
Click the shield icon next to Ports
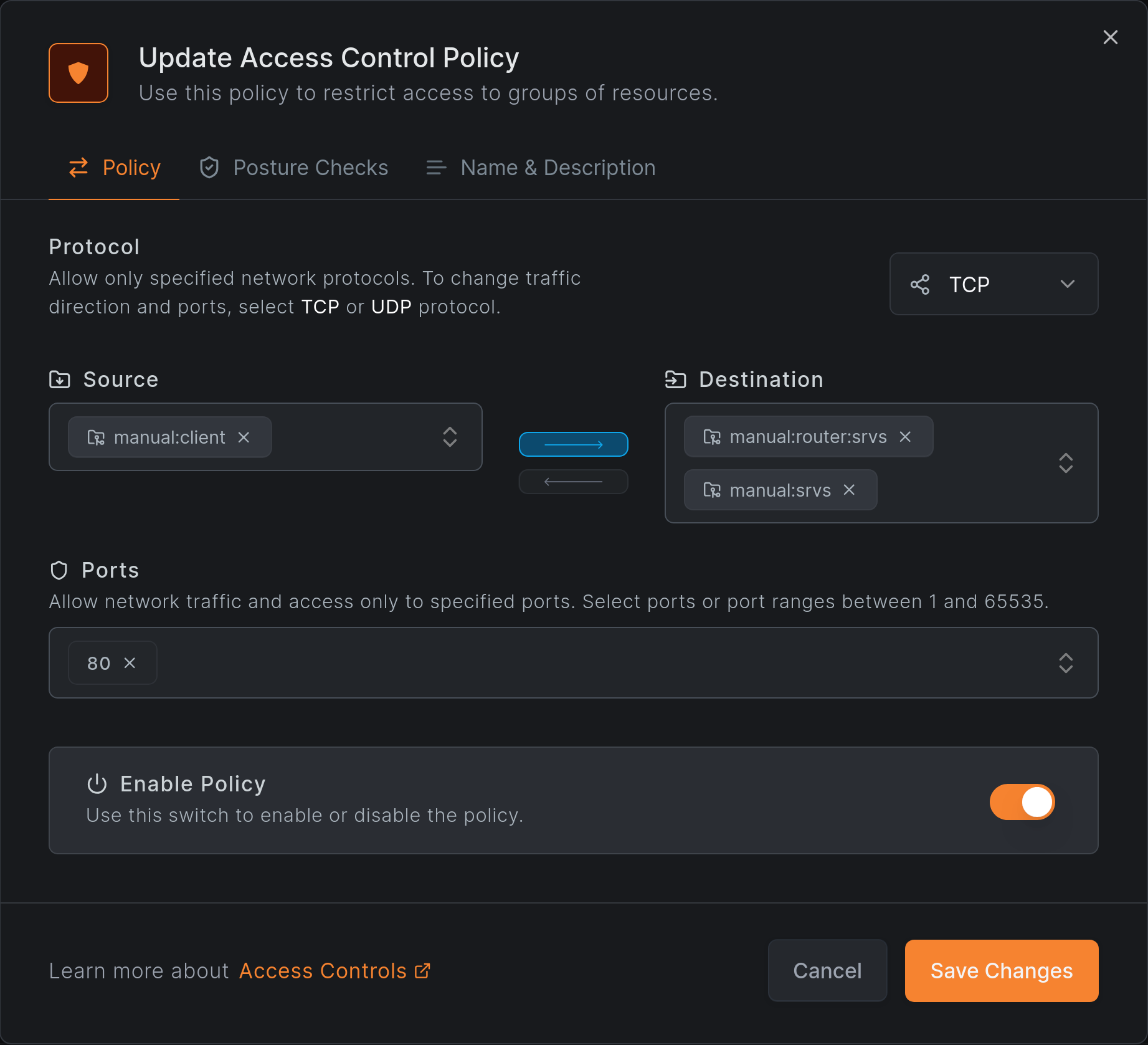60,570
